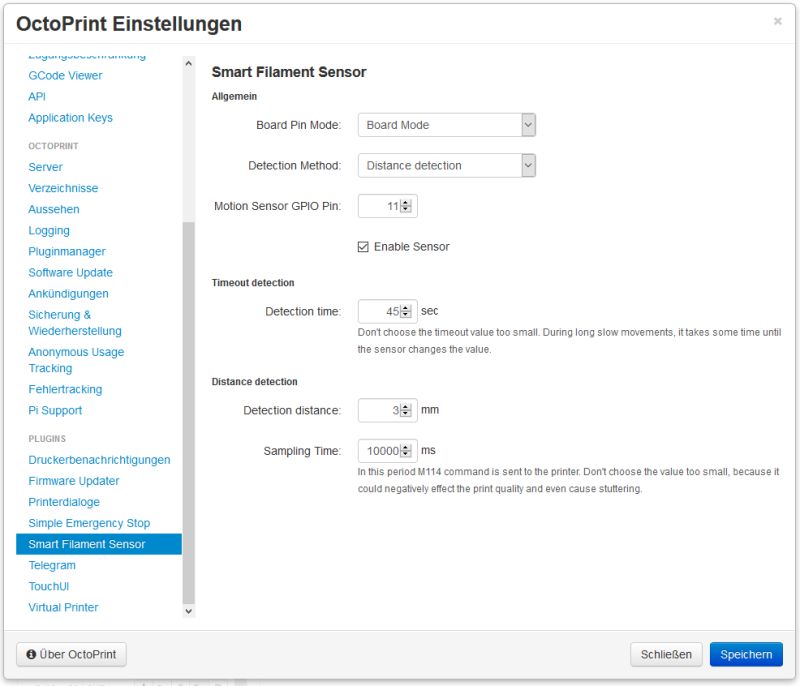The image size is (800, 686).
Task: Select Application Keys in the sidebar
Action: (x=69, y=117)
